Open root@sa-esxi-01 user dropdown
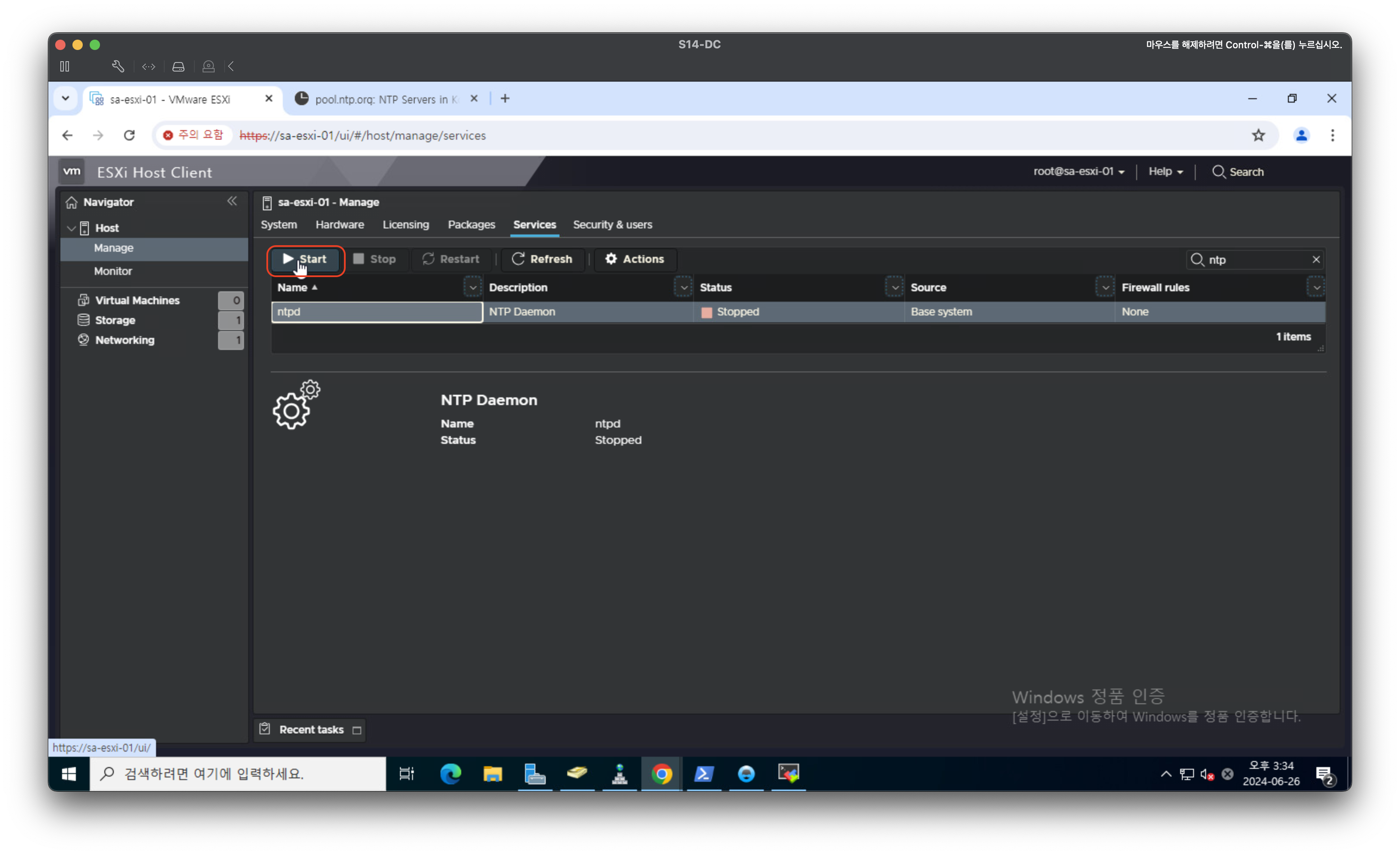1400x855 pixels. [1078, 172]
